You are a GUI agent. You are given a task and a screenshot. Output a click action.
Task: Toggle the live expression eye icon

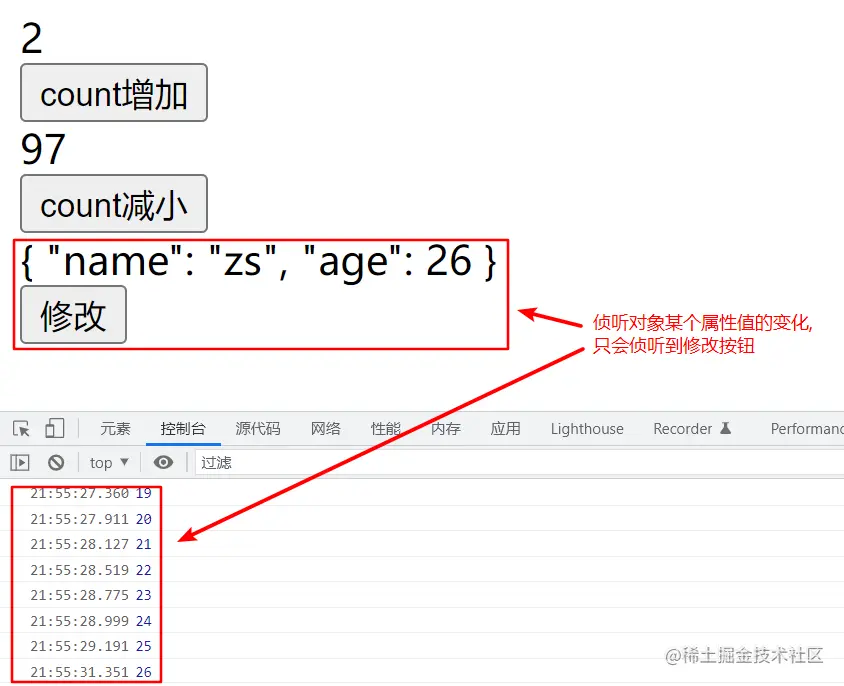click(163, 462)
